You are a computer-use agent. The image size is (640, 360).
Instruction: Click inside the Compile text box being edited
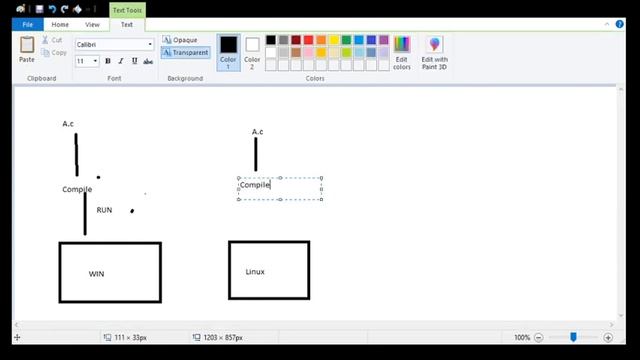pos(280,189)
